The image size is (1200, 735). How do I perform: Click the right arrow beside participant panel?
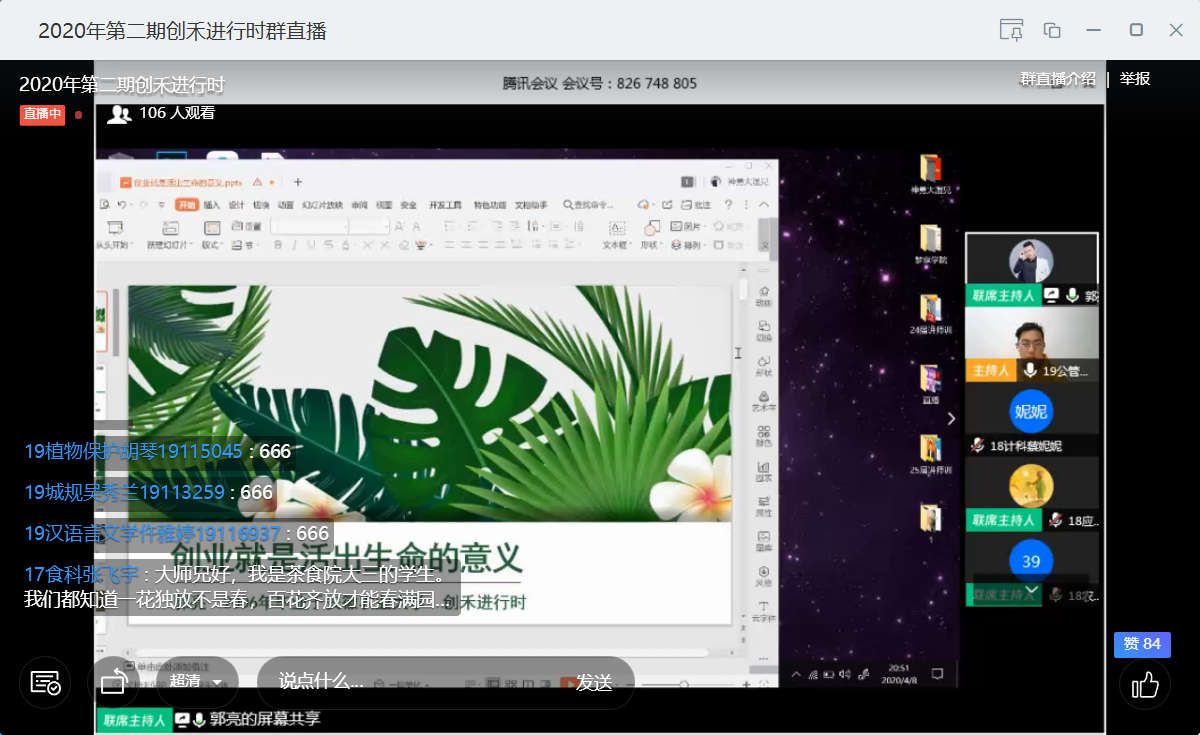951,418
